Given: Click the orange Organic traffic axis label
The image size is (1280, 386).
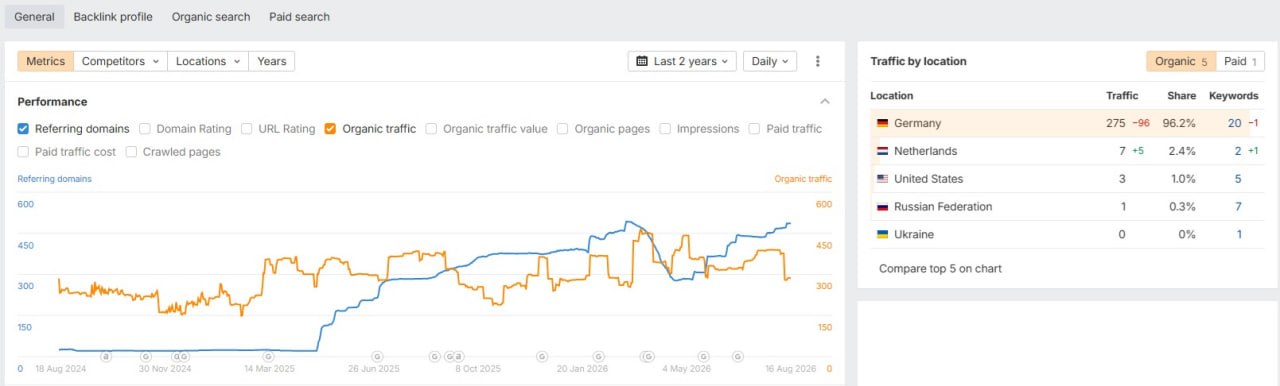Looking at the screenshot, I should click(803, 179).
